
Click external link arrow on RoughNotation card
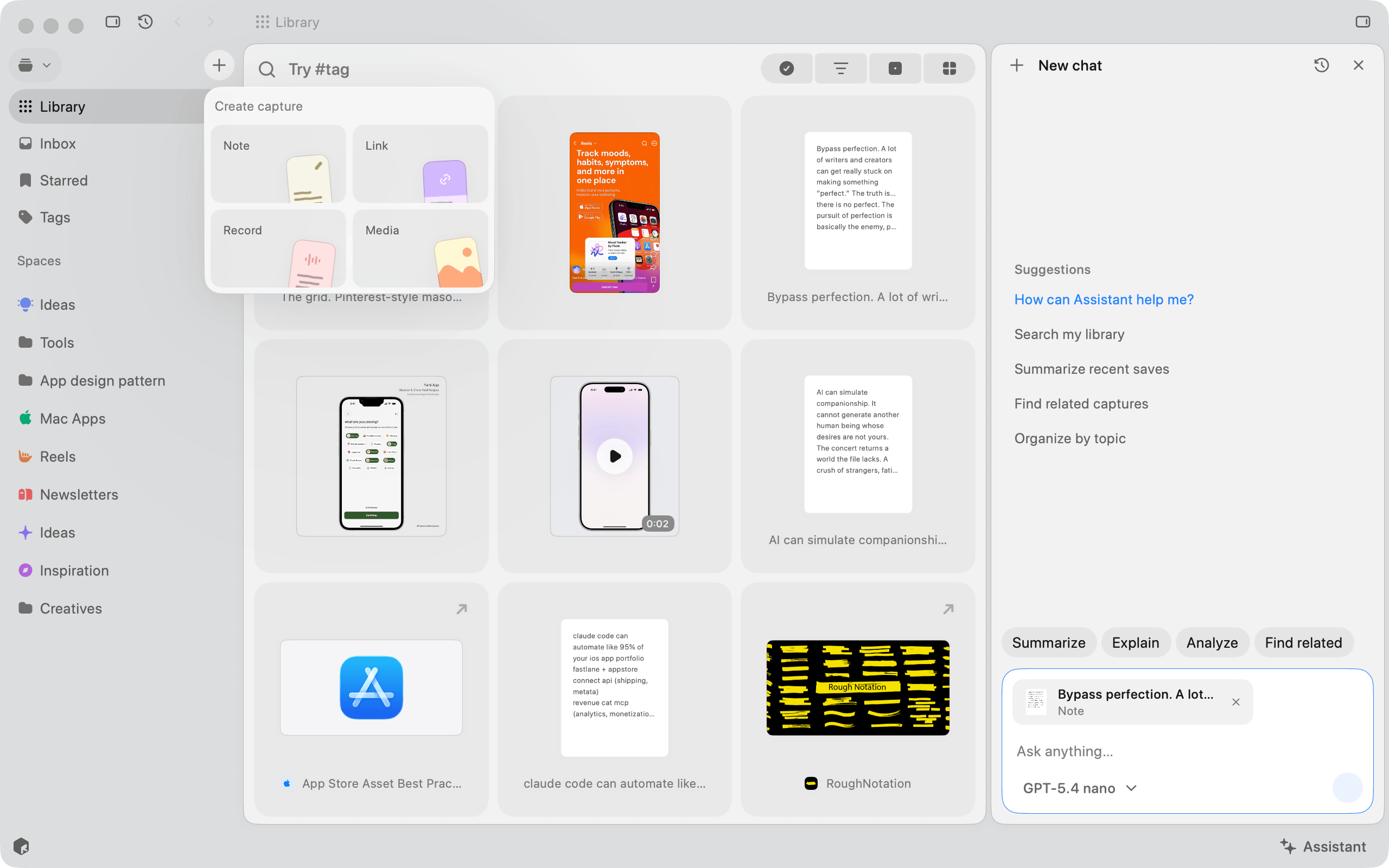click(948, 609)
